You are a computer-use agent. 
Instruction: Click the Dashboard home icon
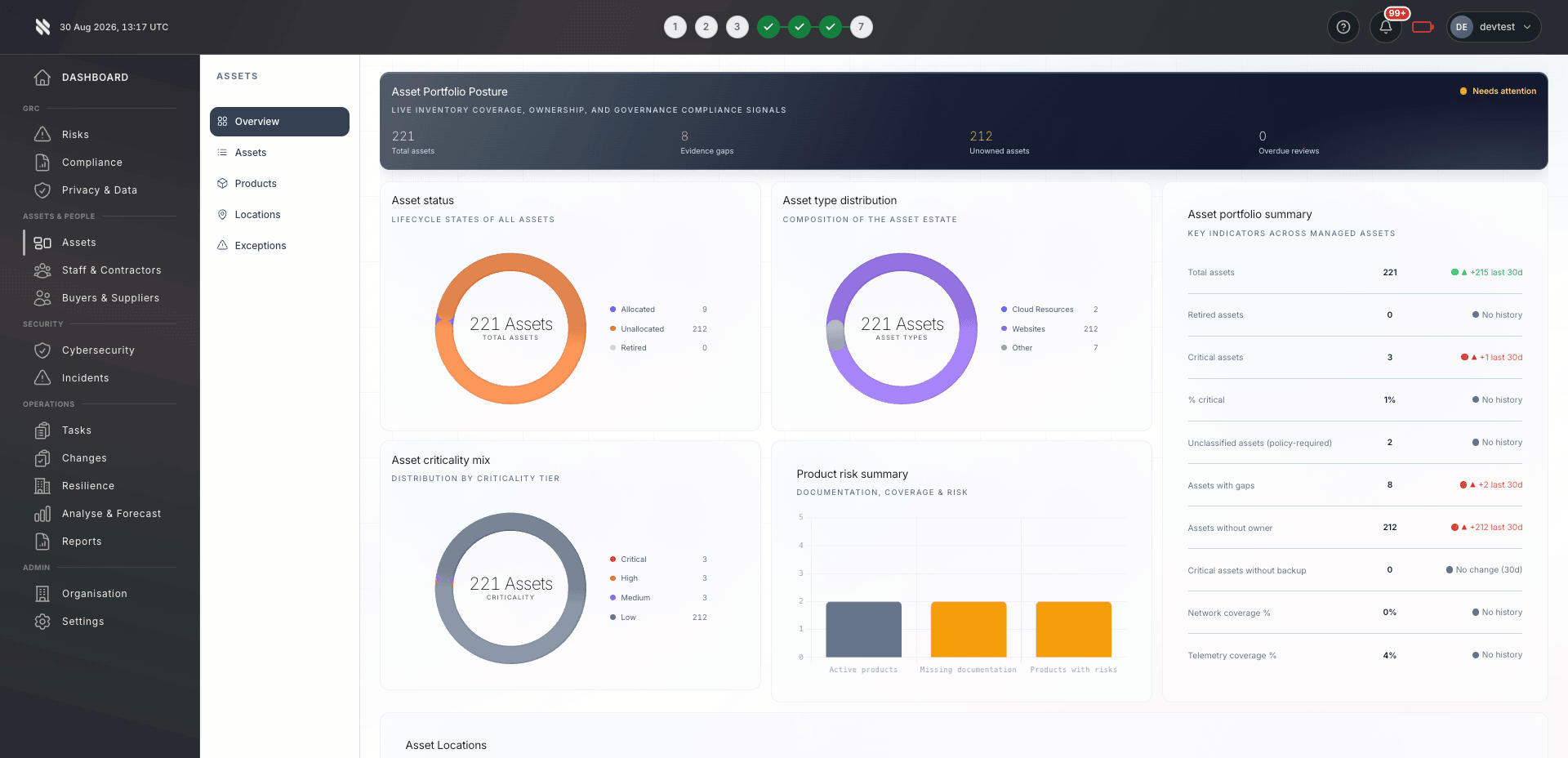point(42,78)
